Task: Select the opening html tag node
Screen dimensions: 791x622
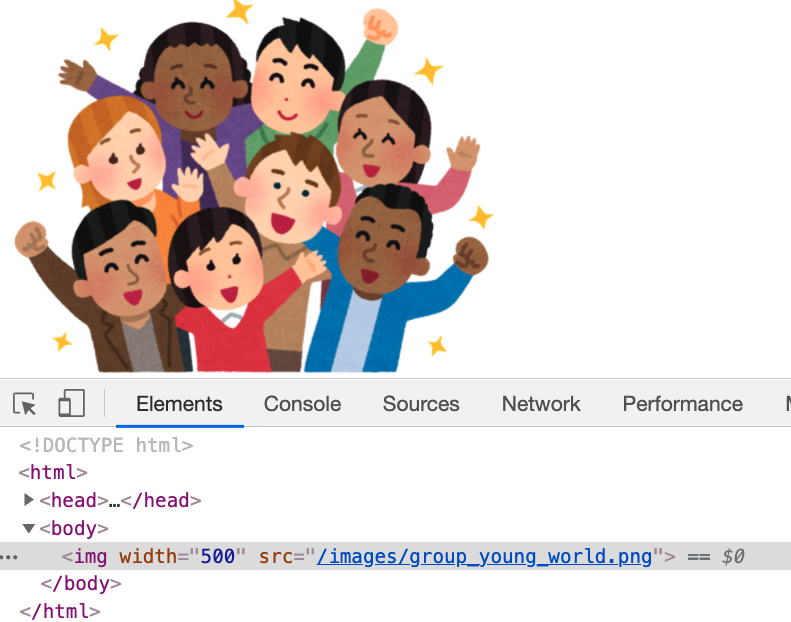Action: 53,473
